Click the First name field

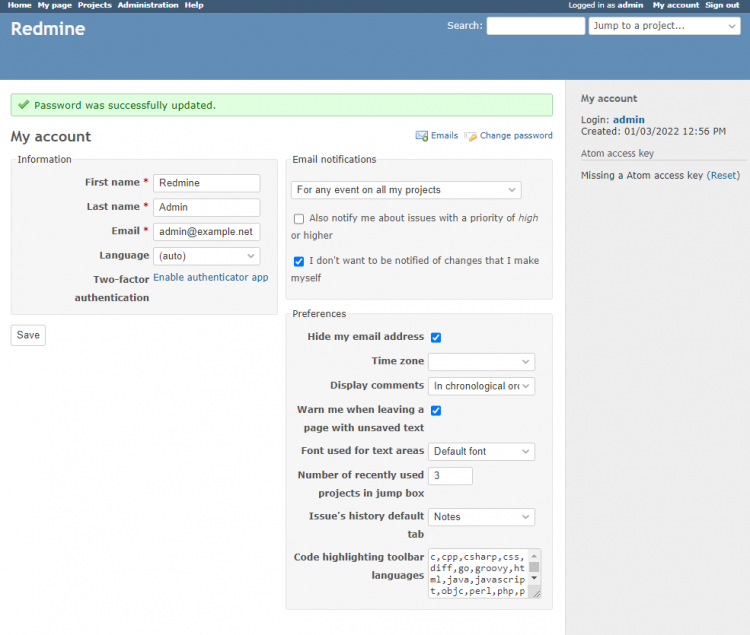tap(207, 183)
